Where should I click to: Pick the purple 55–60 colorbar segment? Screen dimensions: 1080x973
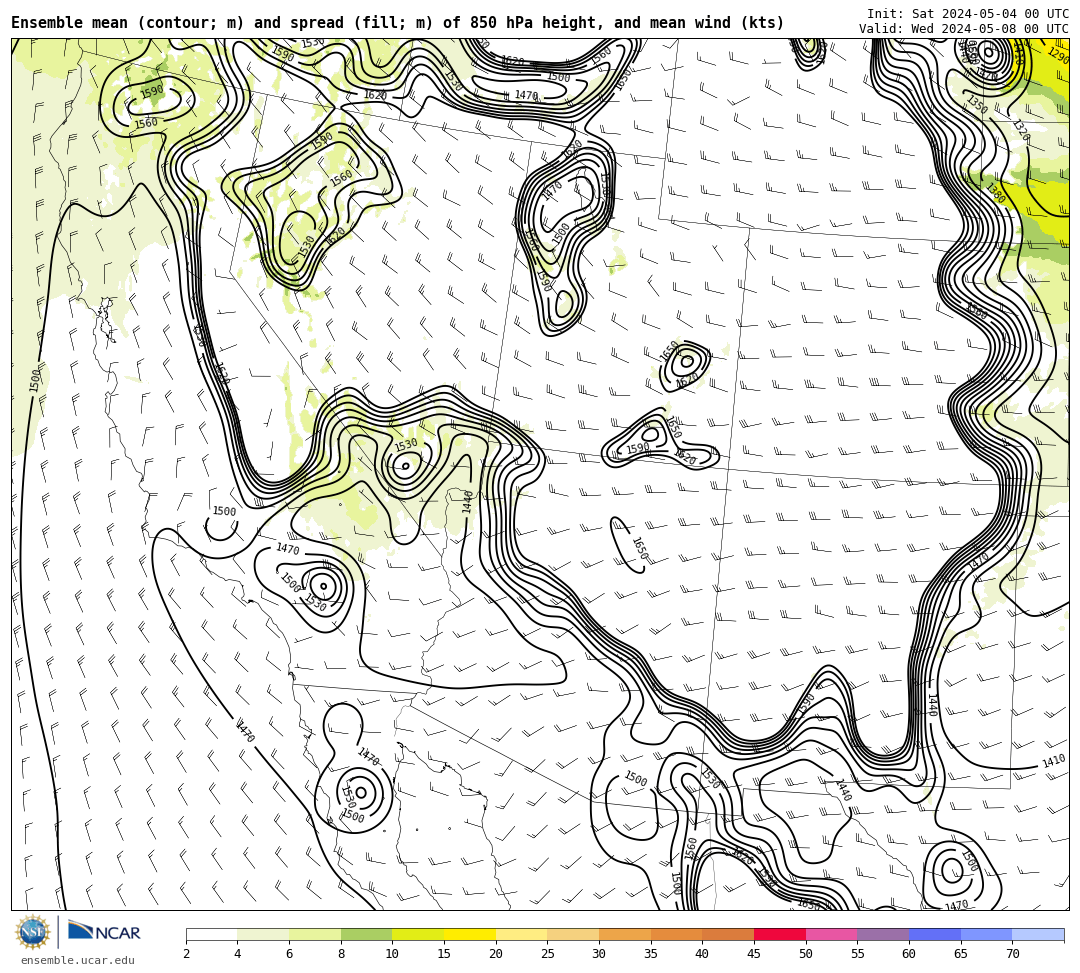(x=883, y=934)
